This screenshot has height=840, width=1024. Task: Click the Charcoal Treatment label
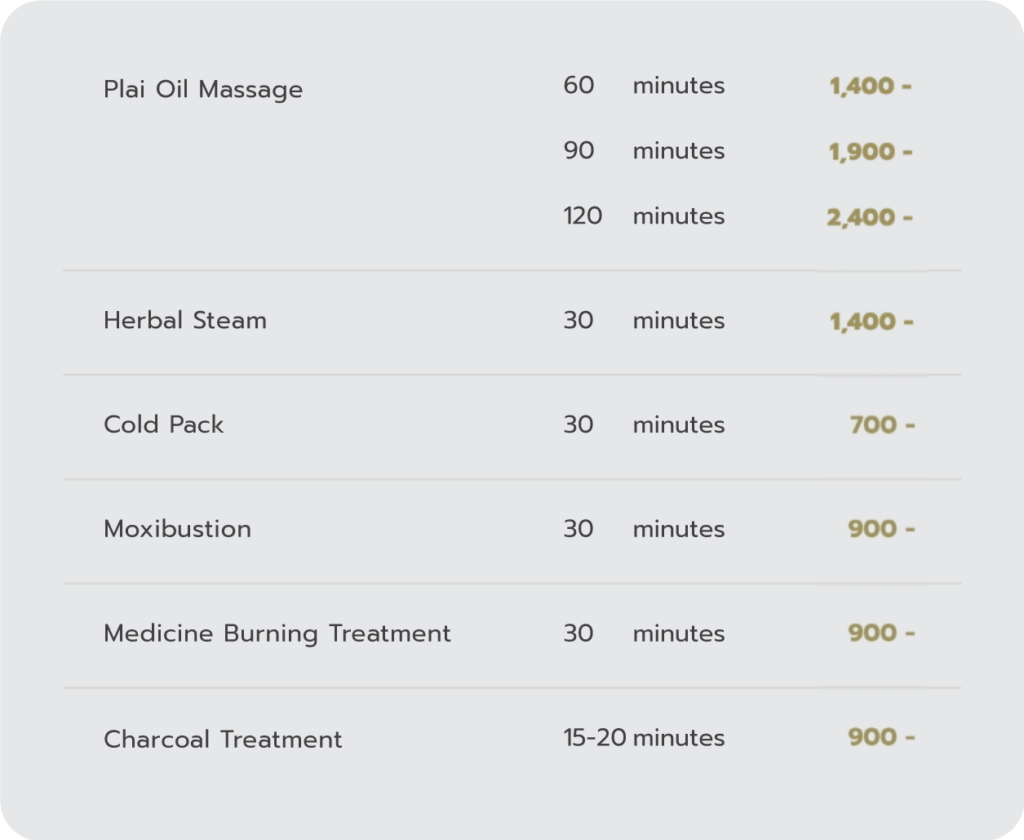(223, 739)
